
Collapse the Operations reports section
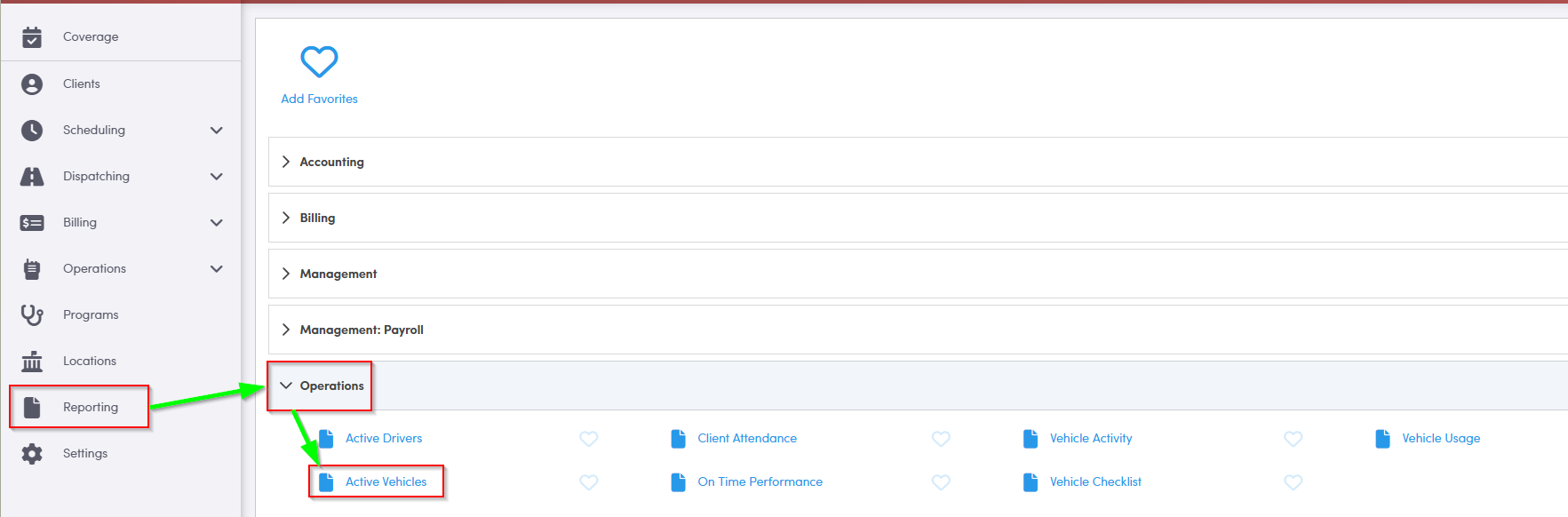coord(286,386)
